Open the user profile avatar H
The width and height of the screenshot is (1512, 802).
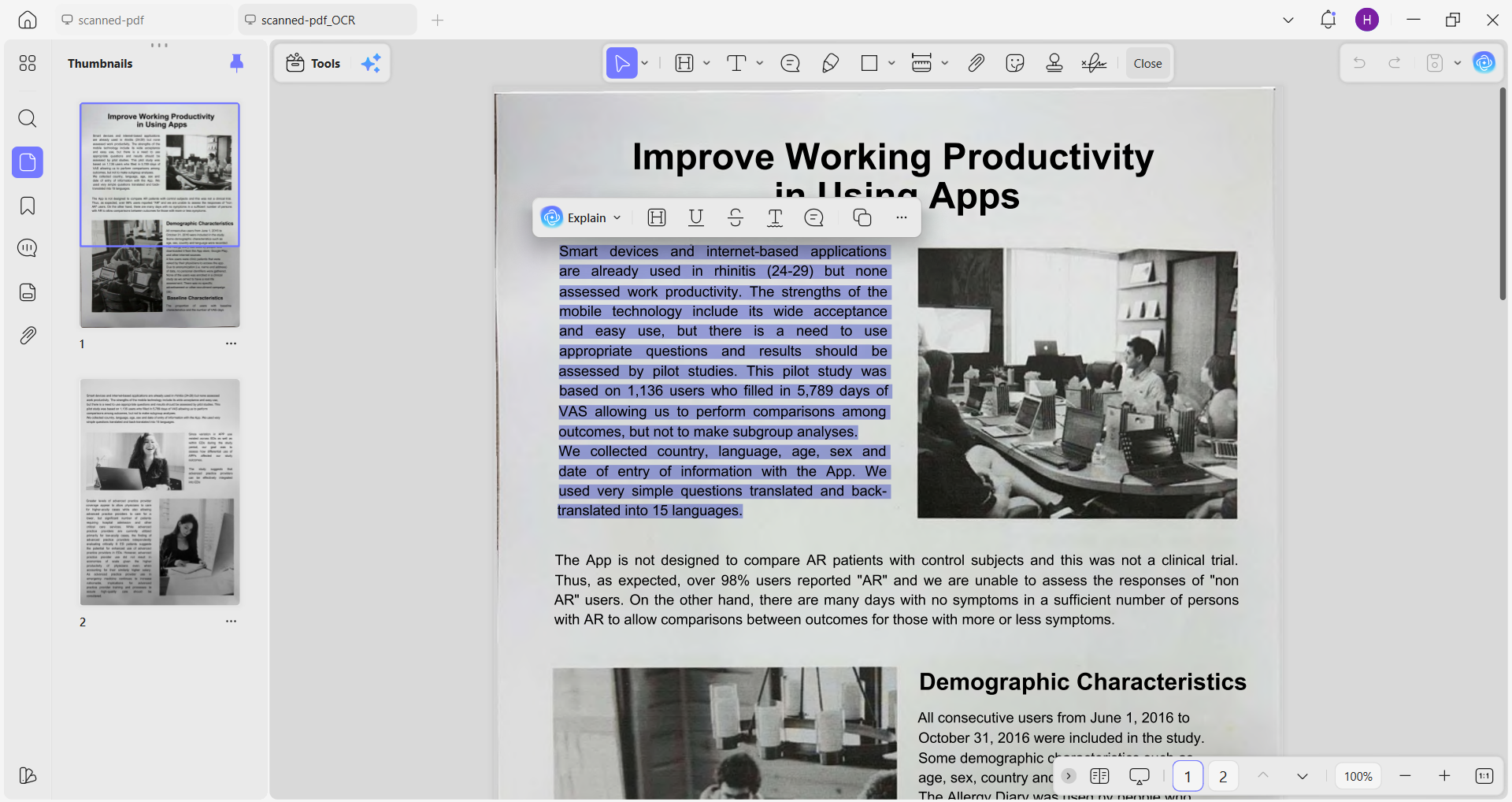1367,20
